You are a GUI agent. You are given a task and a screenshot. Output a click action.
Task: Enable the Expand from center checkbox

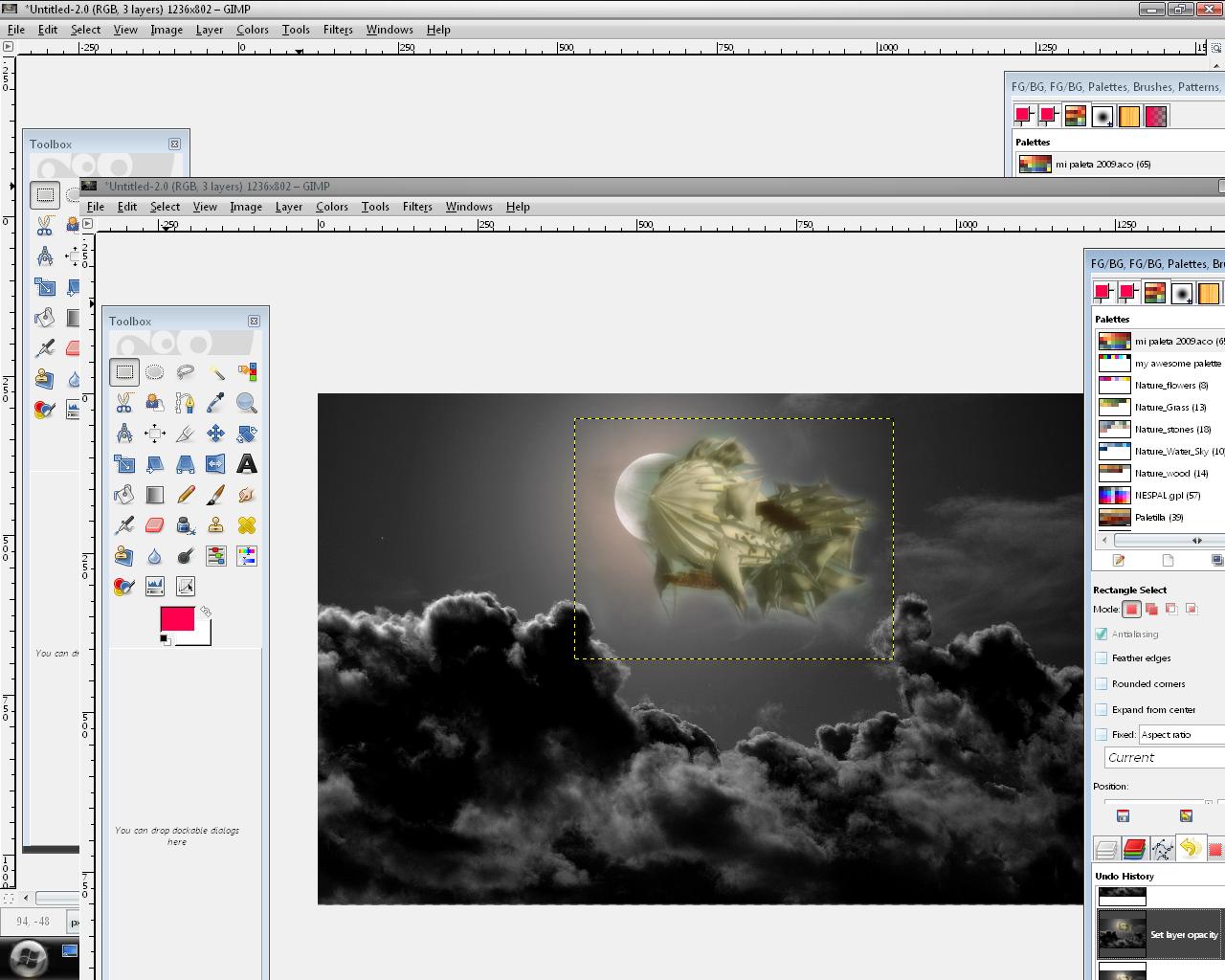tap(1102, 710)
